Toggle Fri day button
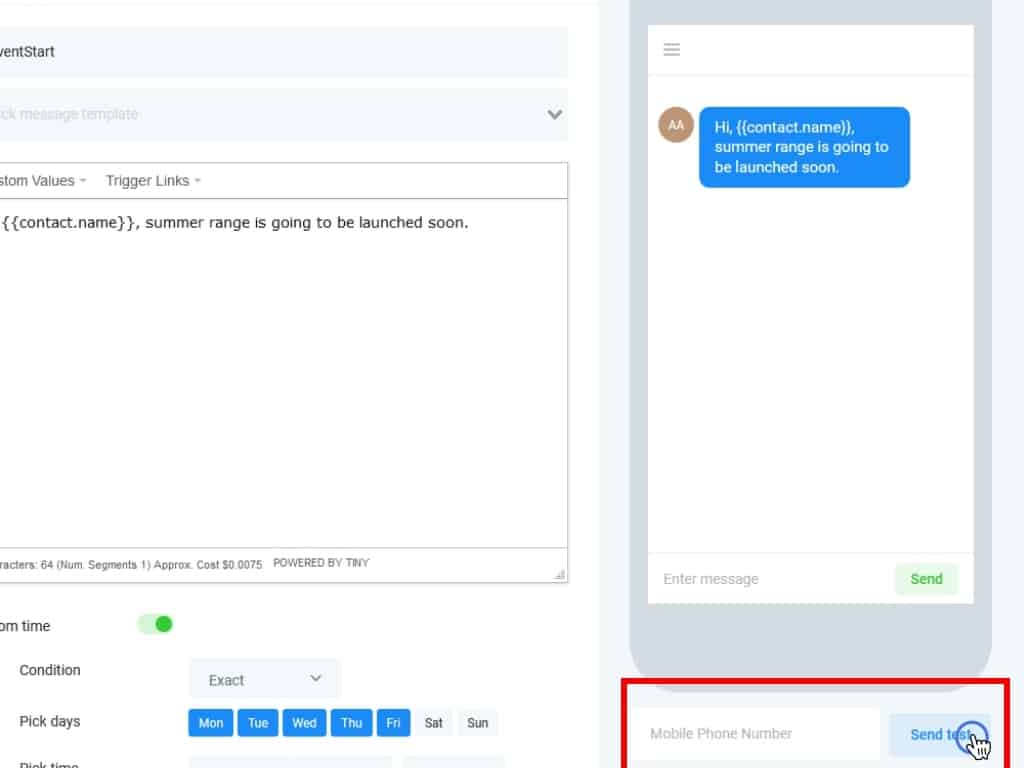Screen dimensions: 1024x768 pyautogui.click(x=393, y=723)
